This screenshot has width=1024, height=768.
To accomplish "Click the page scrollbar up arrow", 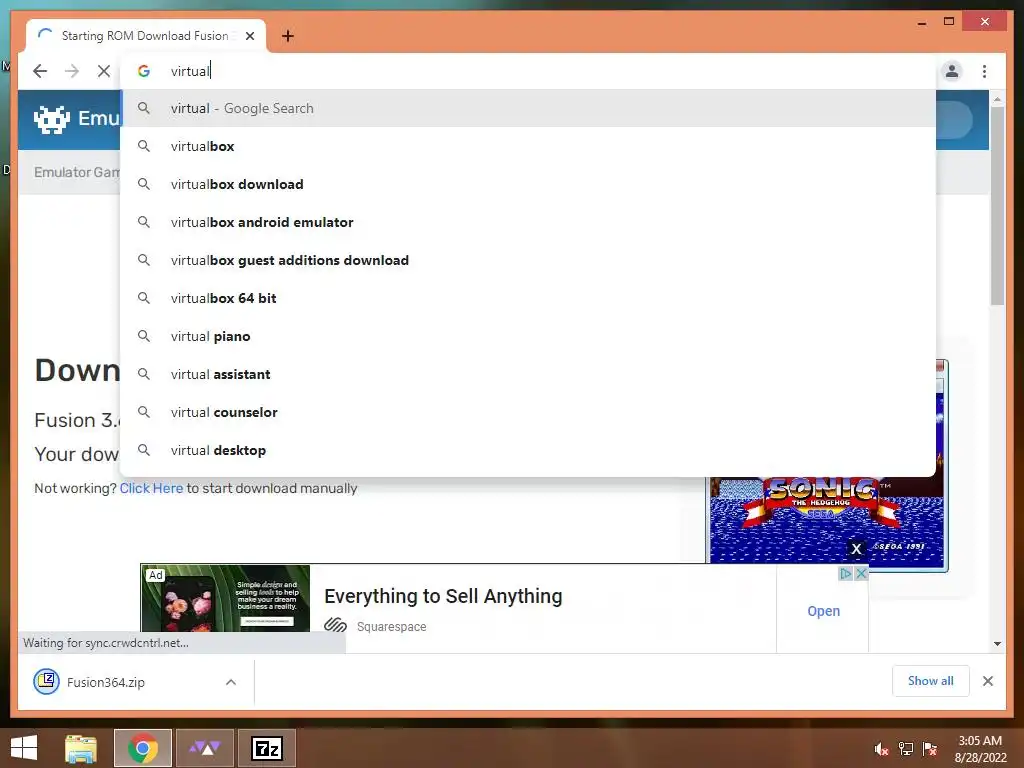I will click(997, 99).
